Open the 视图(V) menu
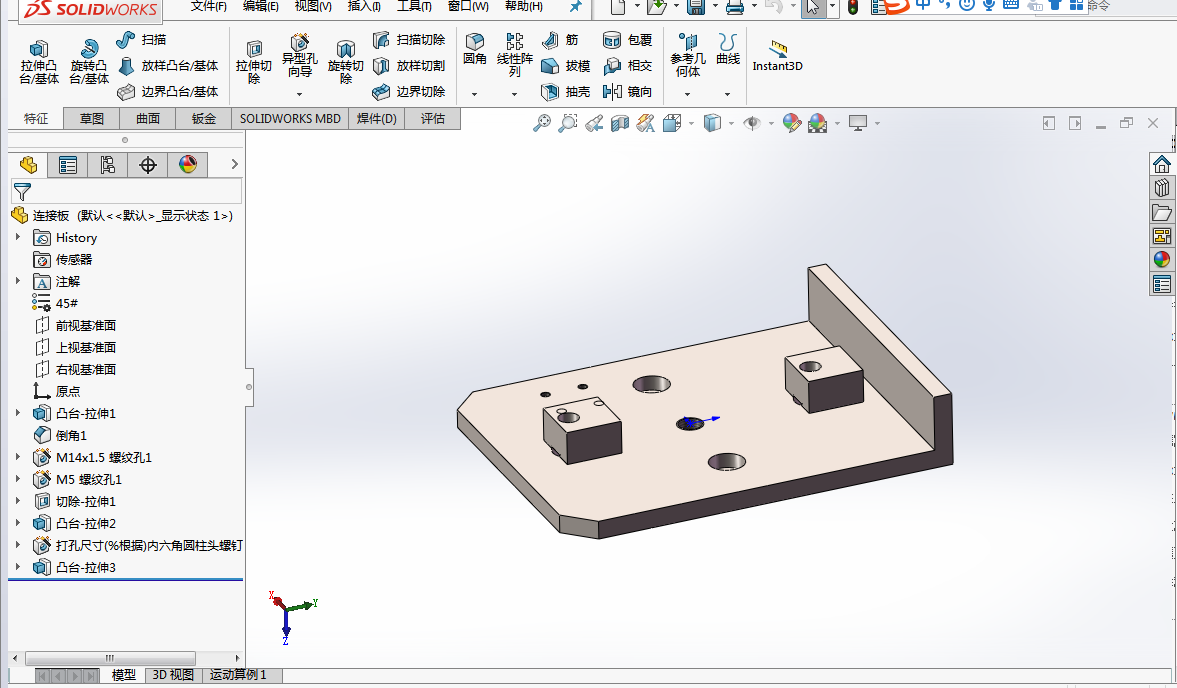Screen dimensions: 1177x688 (313, 6)
